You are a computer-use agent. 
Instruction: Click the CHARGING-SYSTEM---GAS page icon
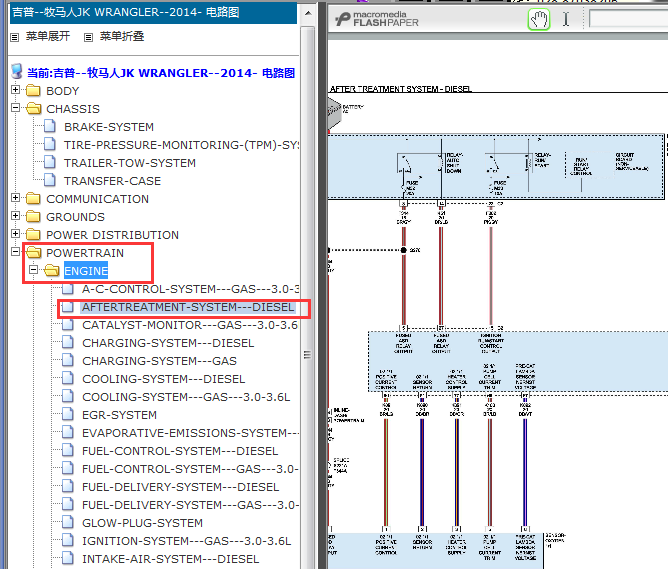(x=68, y=360)
